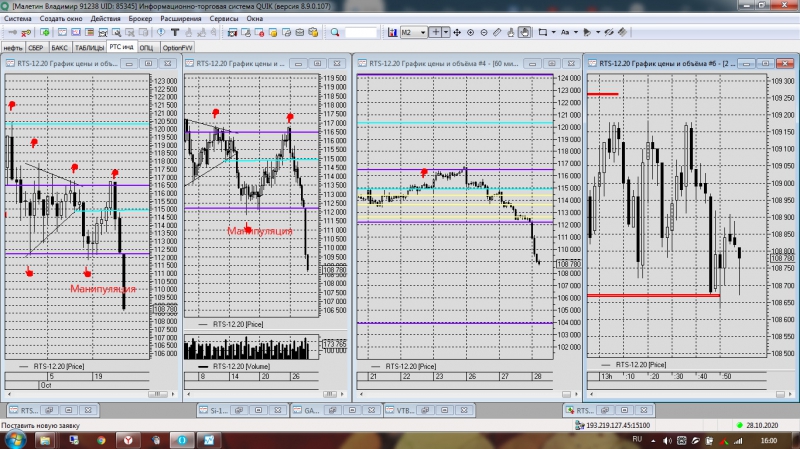Switch to the ТАБЛИЦЫ tab
This screenshot has width=800, height=449.
(89, 46)
